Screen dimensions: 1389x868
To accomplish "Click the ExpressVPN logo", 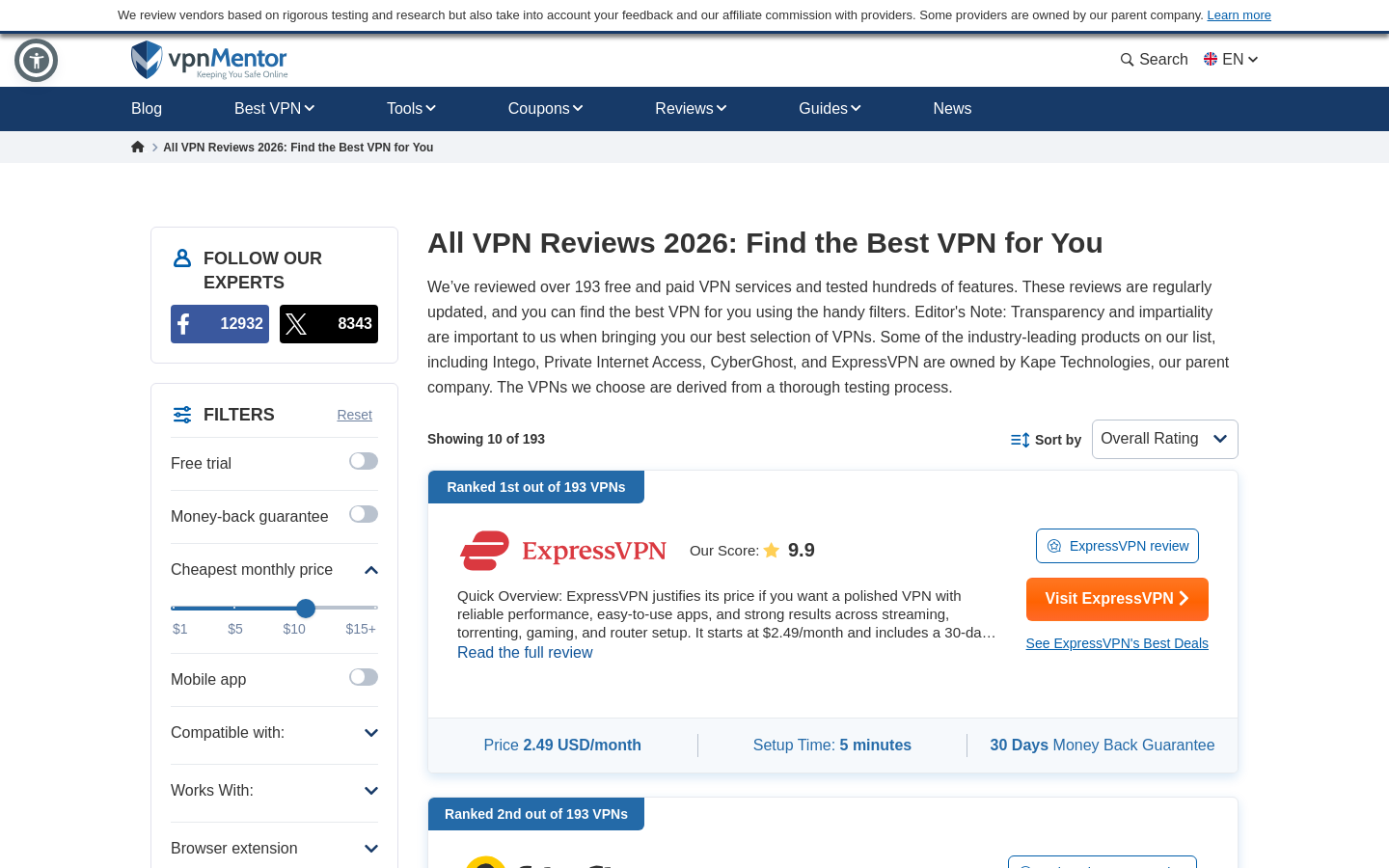I will tap(563, 551).
